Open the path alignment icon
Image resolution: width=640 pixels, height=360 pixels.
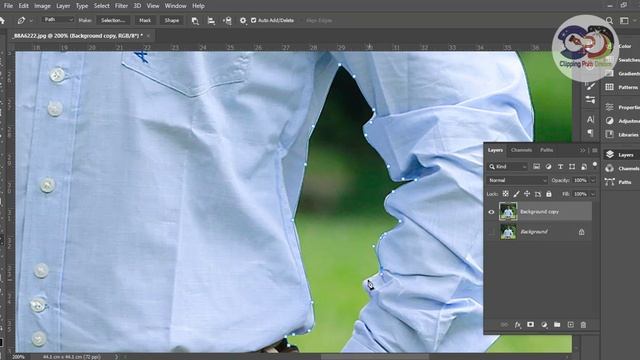(211, 20)
